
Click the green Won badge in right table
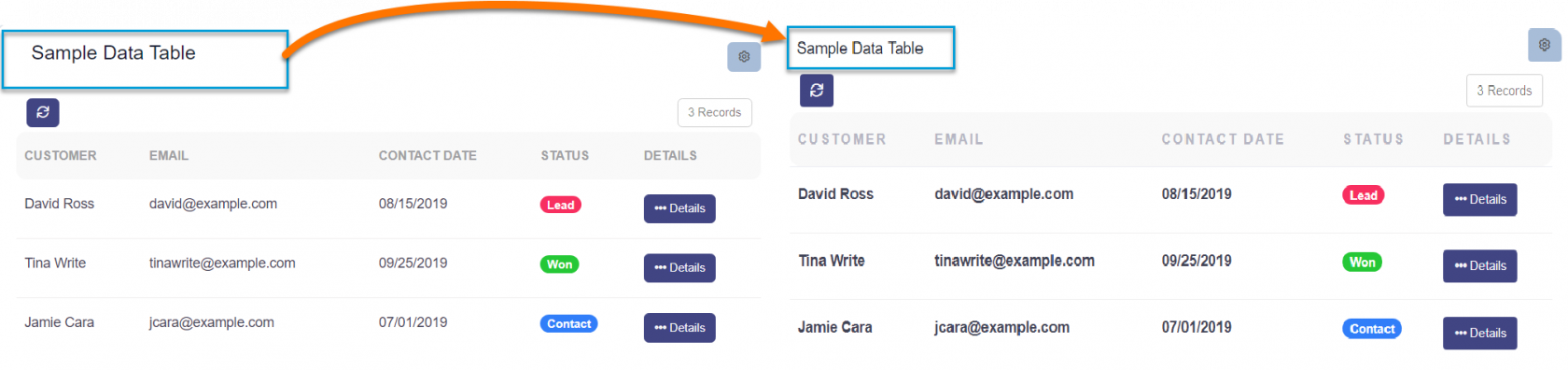click(x=1362, y=263)
